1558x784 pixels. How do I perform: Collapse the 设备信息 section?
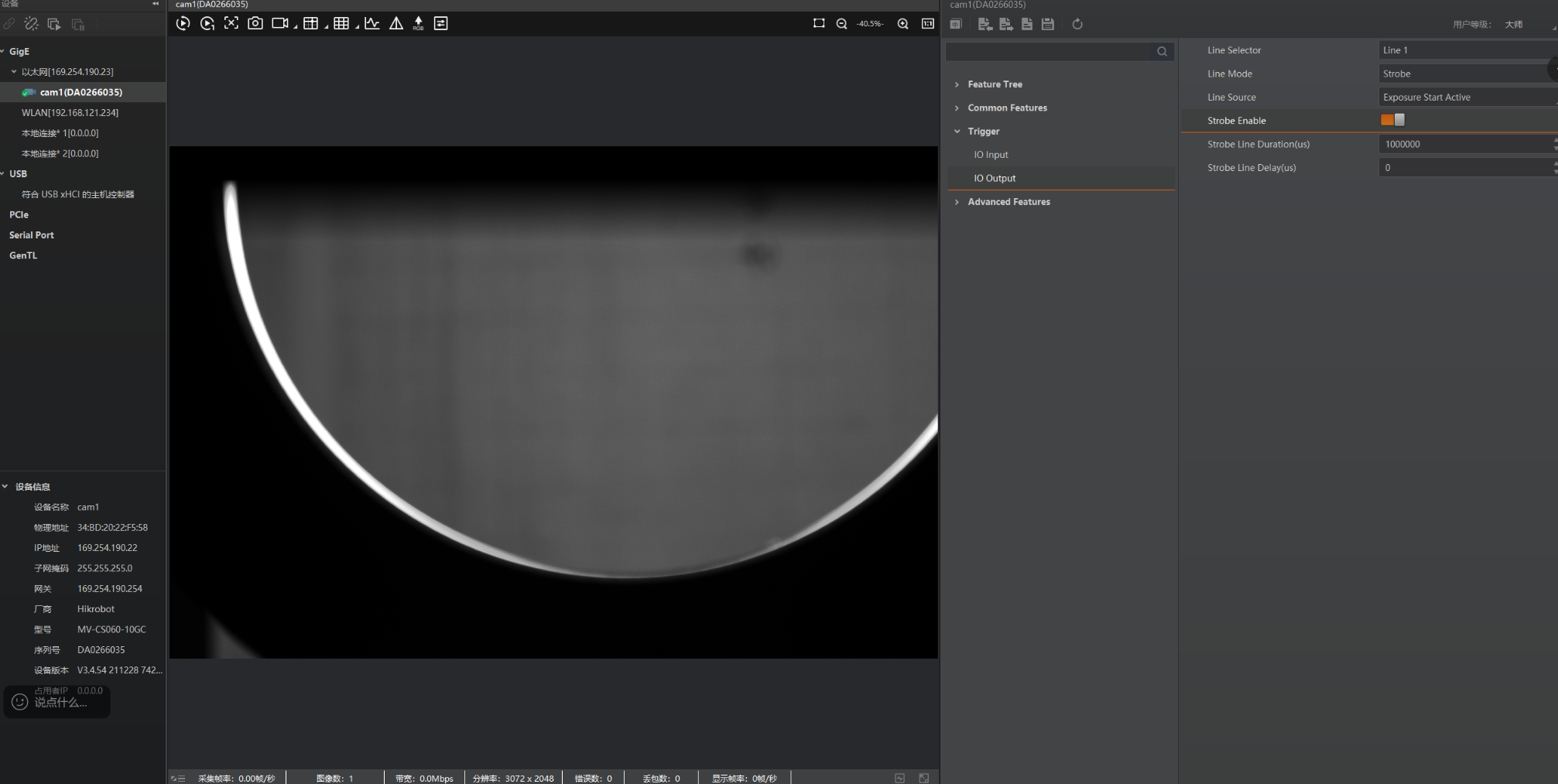[x=5, y=487]
